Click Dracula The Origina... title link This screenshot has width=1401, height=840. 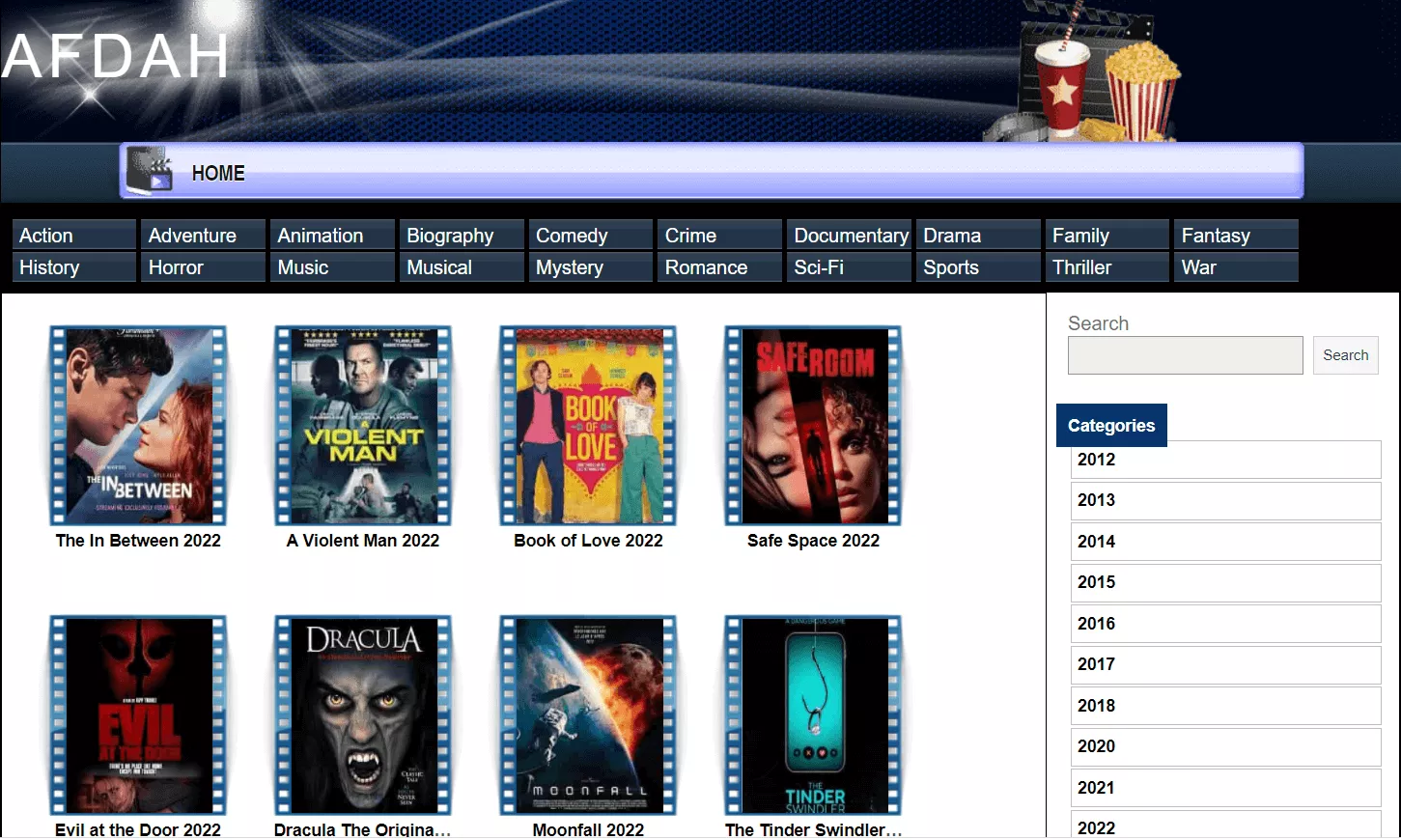tap(363, 829)
